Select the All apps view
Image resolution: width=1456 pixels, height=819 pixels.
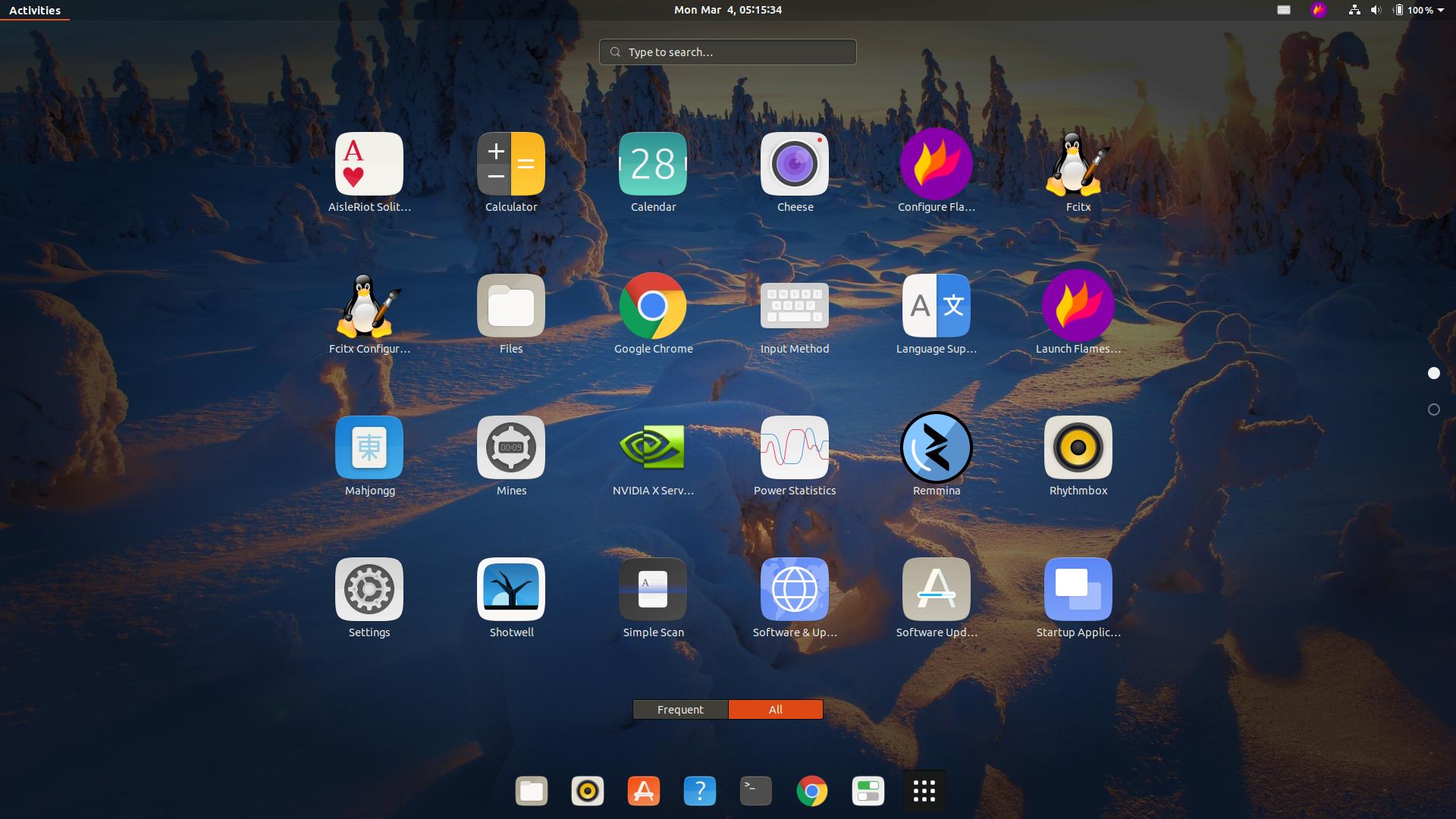(775, 709)
